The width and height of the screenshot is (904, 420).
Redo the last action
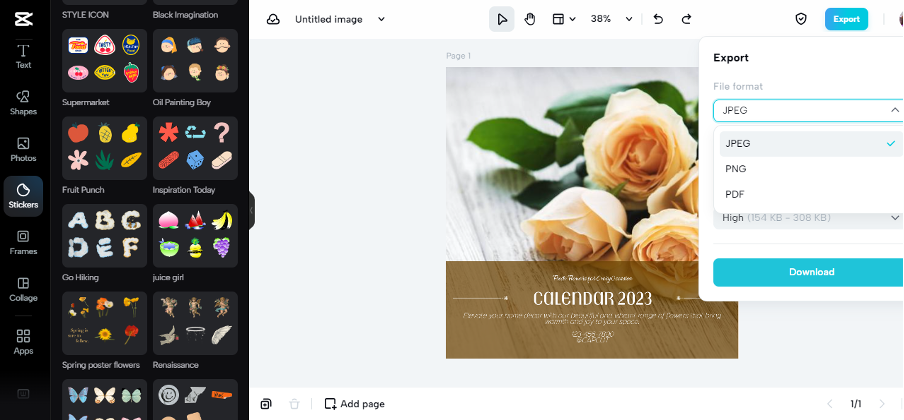click(x=686, y=19)
